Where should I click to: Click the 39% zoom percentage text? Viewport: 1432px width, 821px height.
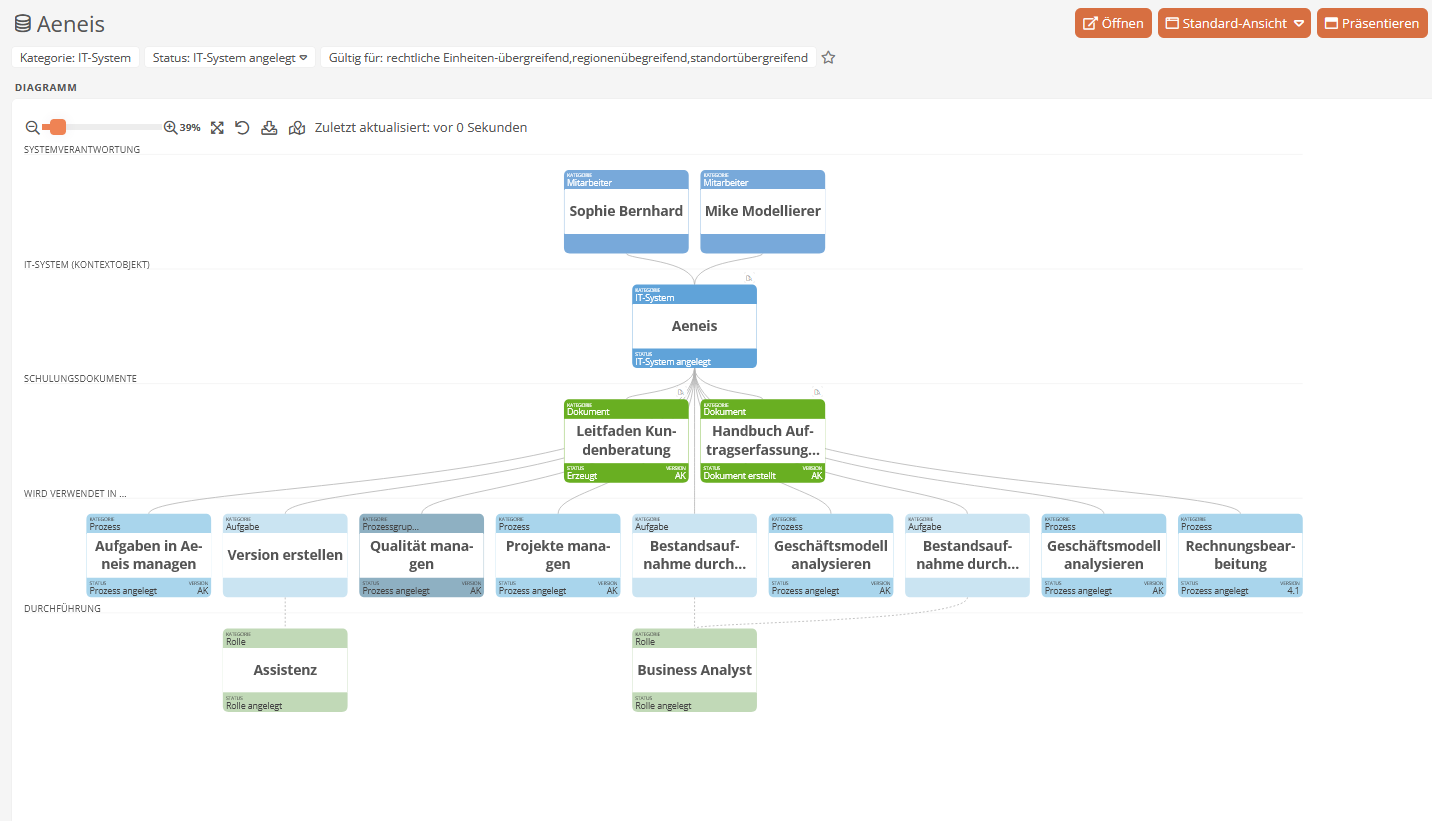point(190,128)
